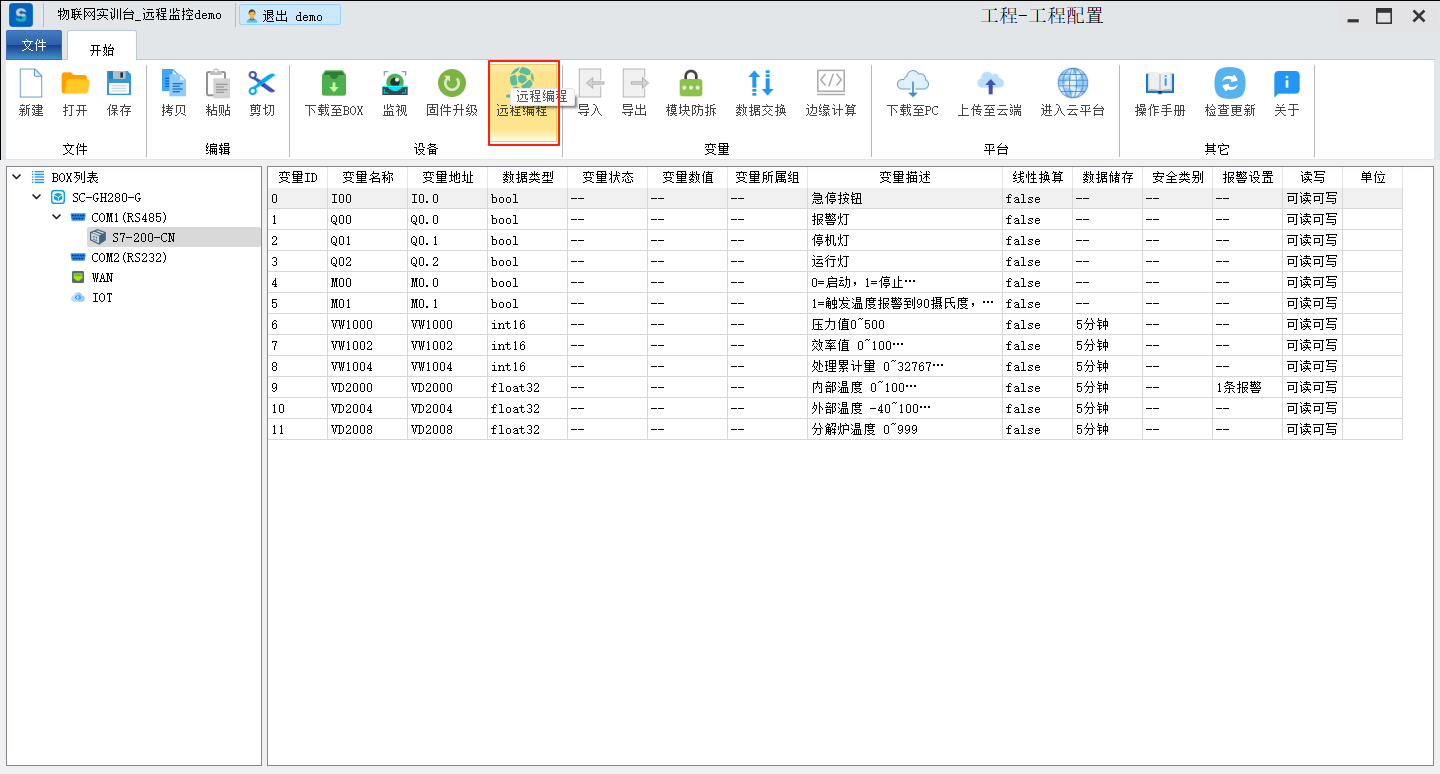Collapse the COM1(RS485) port node
Viewport: 1440px width, 774px height.
tap(57, 217)
